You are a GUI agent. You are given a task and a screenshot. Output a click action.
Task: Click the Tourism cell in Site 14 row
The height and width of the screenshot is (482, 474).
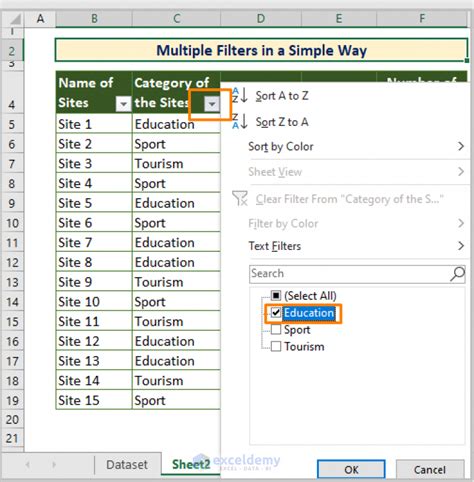(176, 380)
